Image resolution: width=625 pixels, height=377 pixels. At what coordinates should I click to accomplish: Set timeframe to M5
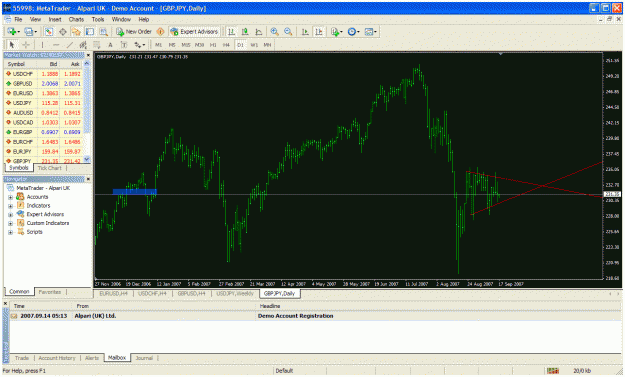tap(172, 45)
